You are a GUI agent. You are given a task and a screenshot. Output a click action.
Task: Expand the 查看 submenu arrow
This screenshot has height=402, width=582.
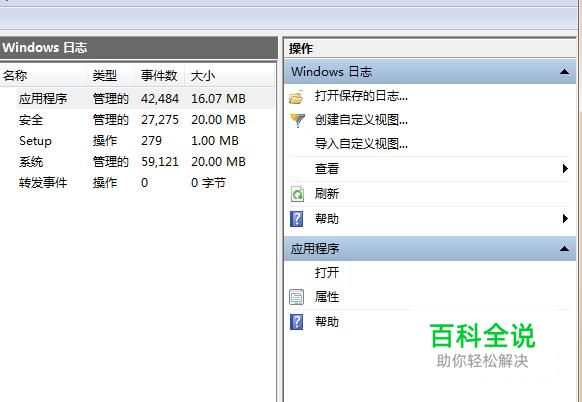(x=565, y=169)
